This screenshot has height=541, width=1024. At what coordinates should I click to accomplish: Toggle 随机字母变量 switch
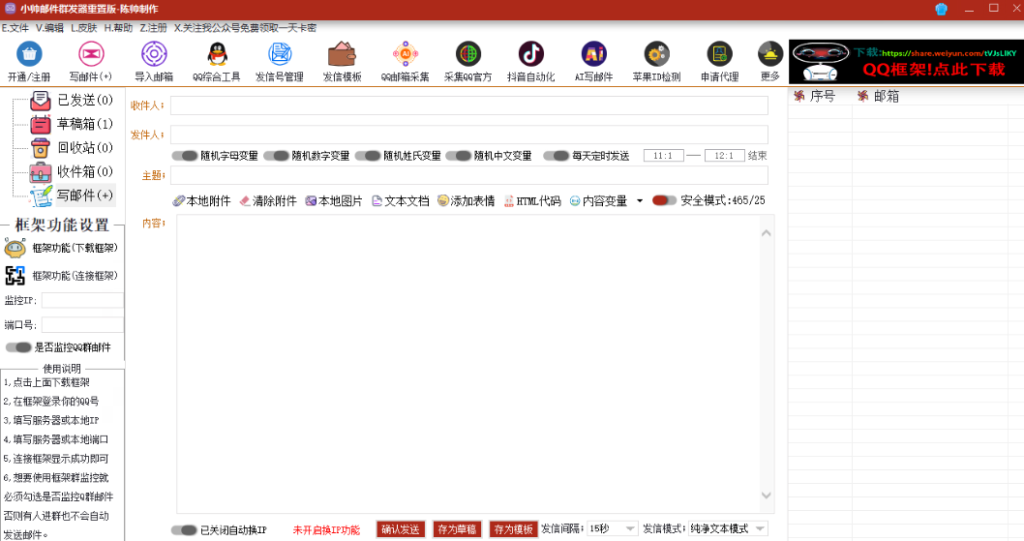point(184,156)
